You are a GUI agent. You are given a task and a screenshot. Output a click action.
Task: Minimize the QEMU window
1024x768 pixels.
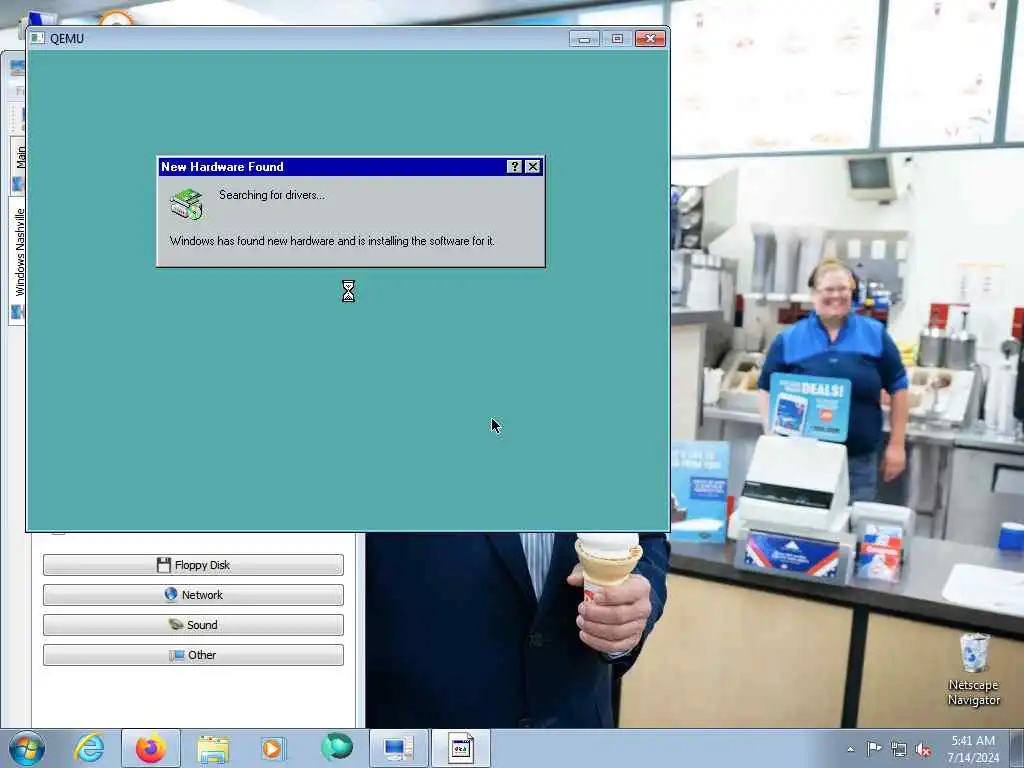[584, 39]
